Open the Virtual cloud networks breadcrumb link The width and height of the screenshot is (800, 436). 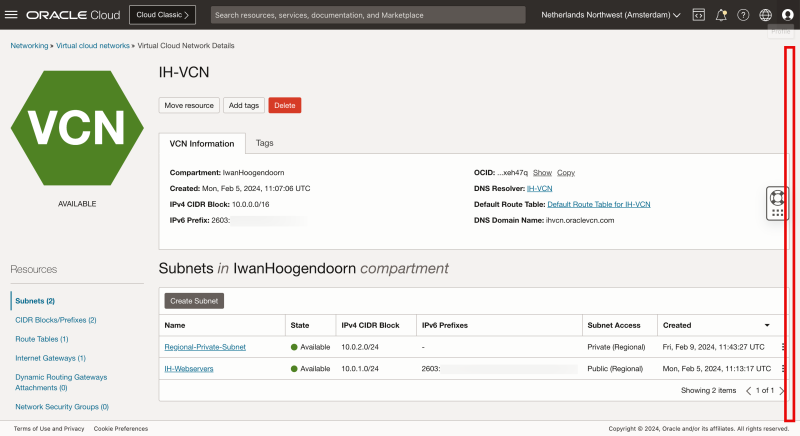[93, 45]
